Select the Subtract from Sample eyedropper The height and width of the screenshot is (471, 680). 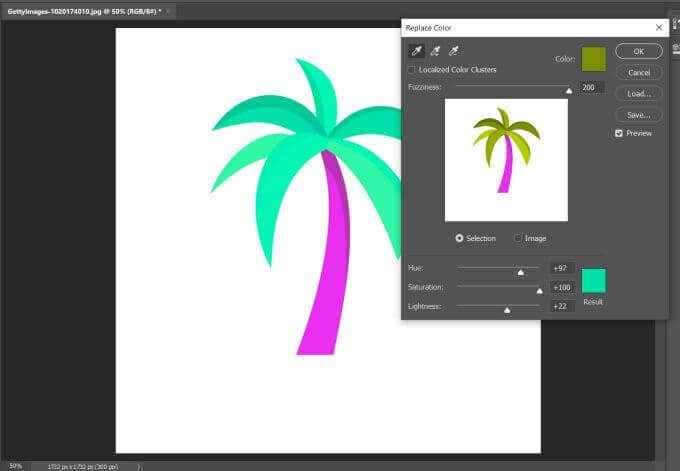[454, 51]
